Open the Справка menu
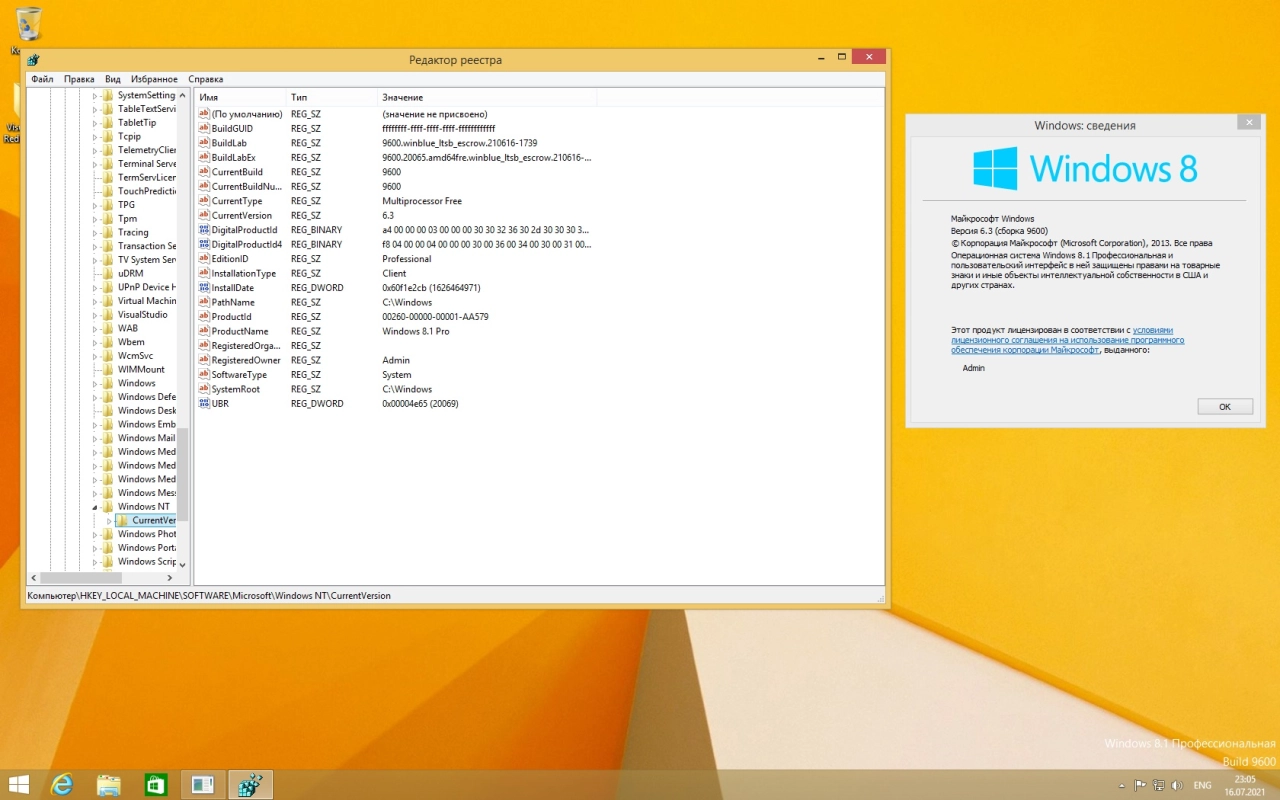Screen dimensions: 1280x800 [x=206, y=79]
